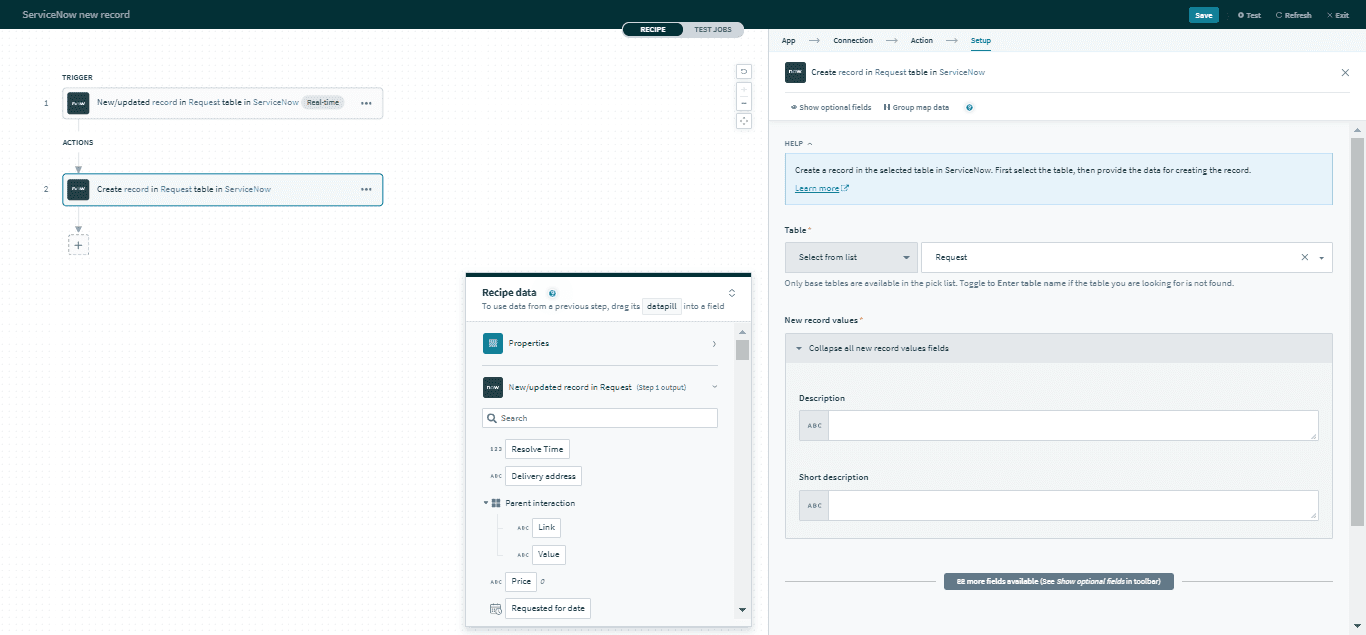Screen dimensions: 1366x635
Task: Click the Recipe data search field
Action: [x=600, y=418]
